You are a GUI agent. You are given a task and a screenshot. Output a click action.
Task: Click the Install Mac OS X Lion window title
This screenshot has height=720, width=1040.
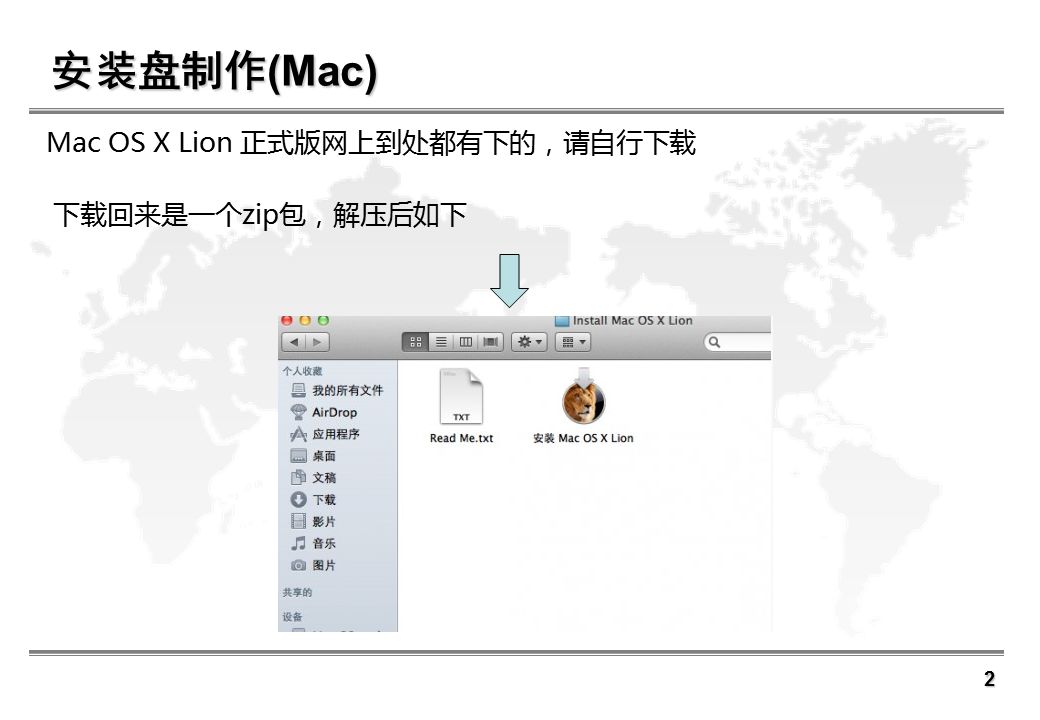(x=632, y=321)
